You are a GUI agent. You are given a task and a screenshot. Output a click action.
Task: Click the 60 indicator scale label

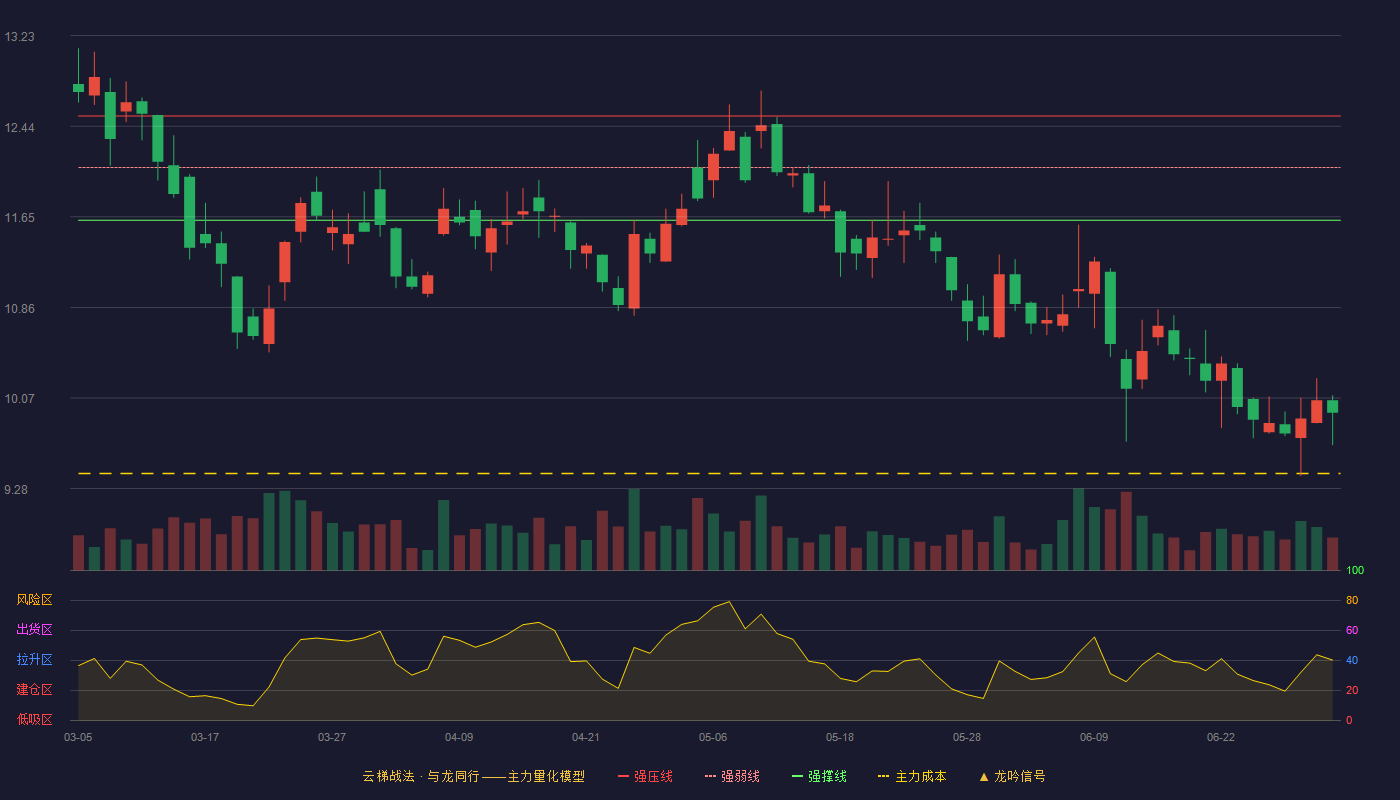click(x=1352, y=630)
